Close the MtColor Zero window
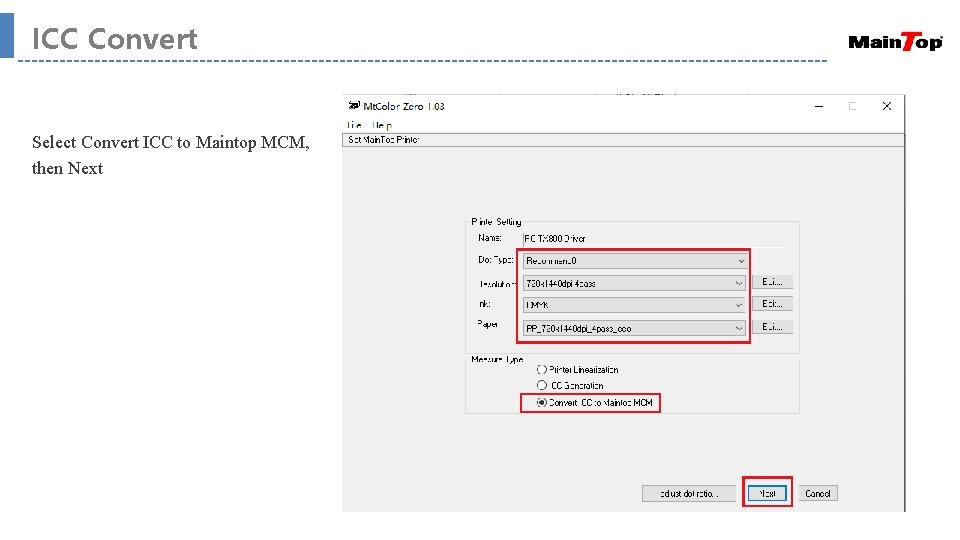 [887, 107]
